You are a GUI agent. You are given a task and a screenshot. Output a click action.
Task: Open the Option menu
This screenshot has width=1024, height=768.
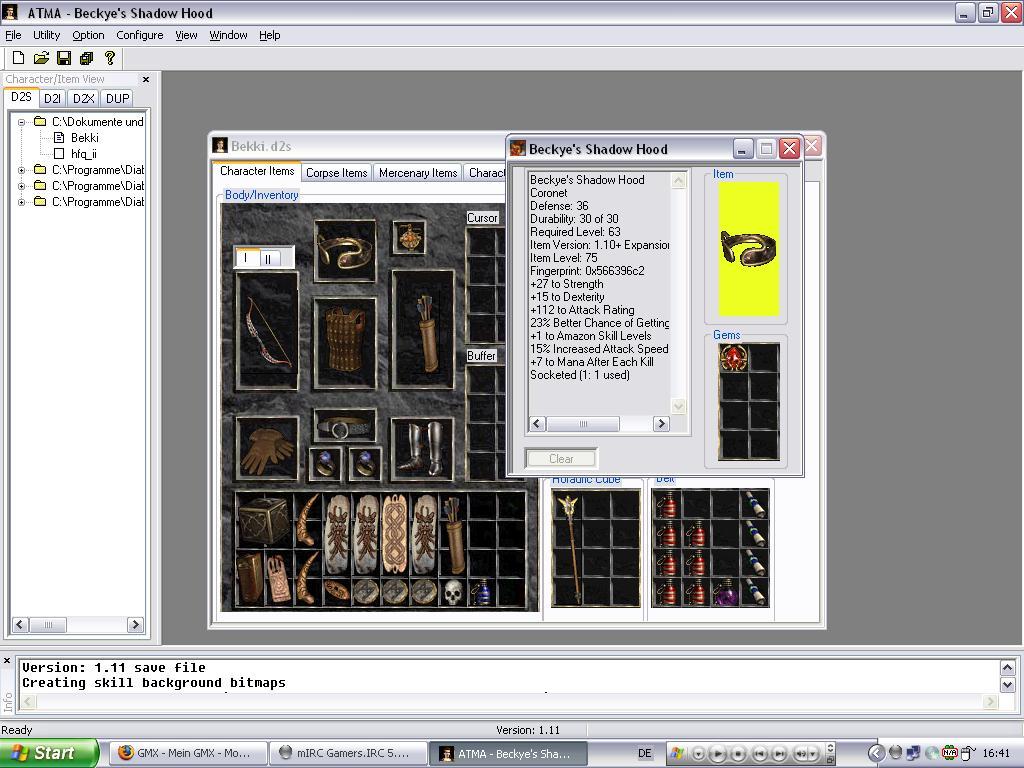tap(88, 35)
